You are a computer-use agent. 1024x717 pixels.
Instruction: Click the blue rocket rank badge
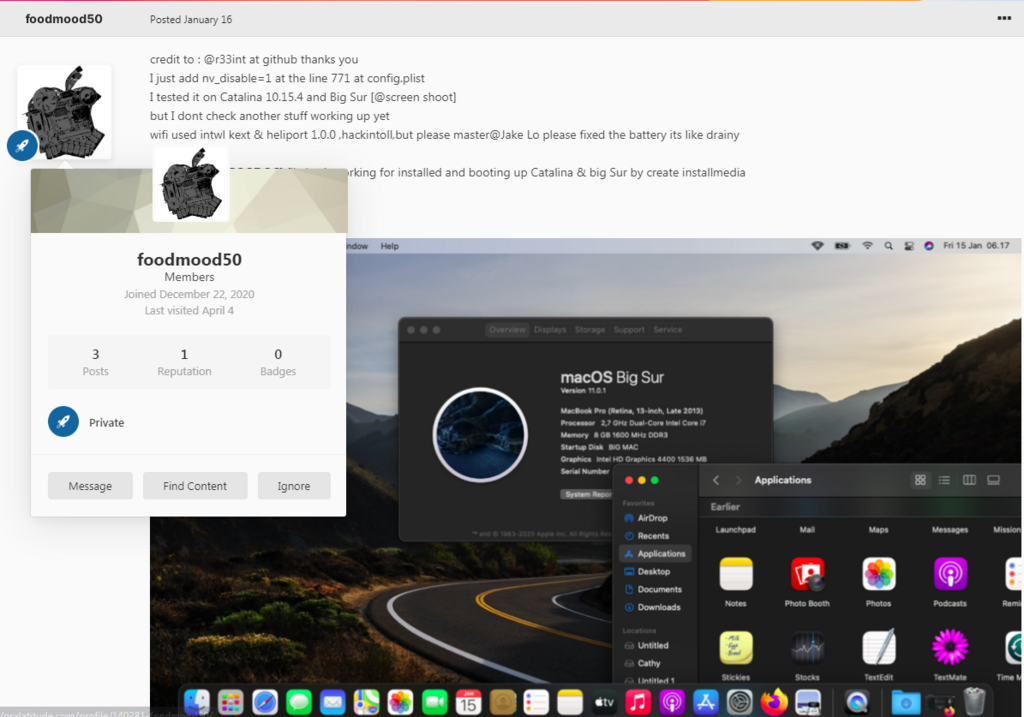(22, 146)
